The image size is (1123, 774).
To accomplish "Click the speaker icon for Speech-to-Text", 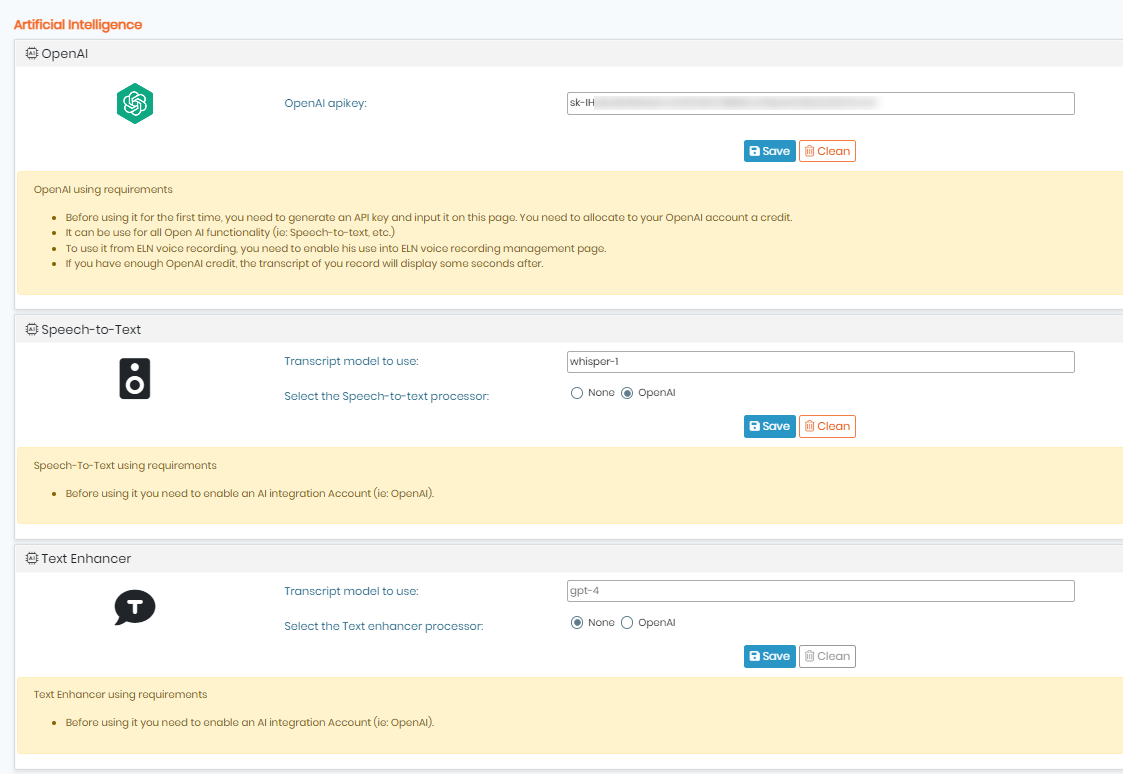I will 135,378.
